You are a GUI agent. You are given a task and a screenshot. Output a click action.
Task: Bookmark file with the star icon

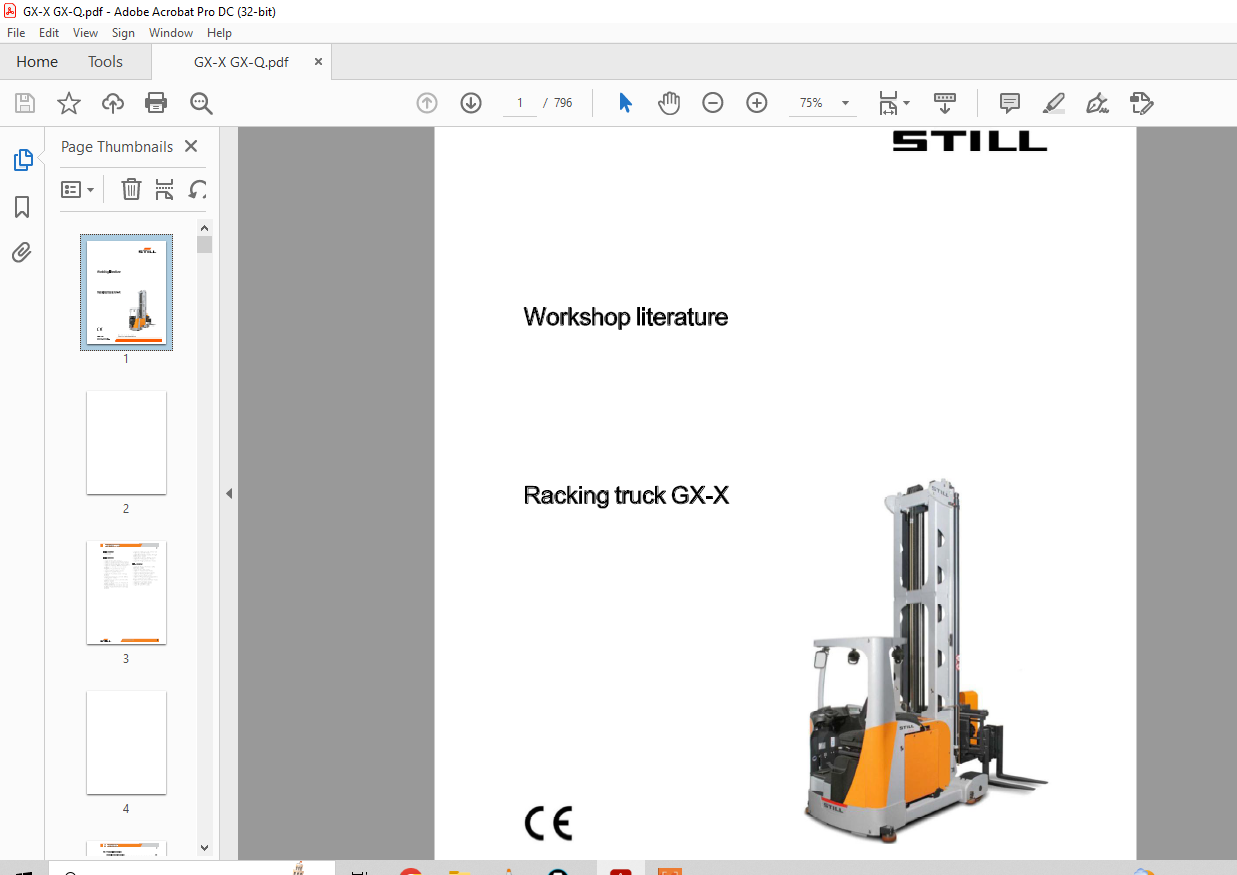pyautogui.click(x=69, y=103)
